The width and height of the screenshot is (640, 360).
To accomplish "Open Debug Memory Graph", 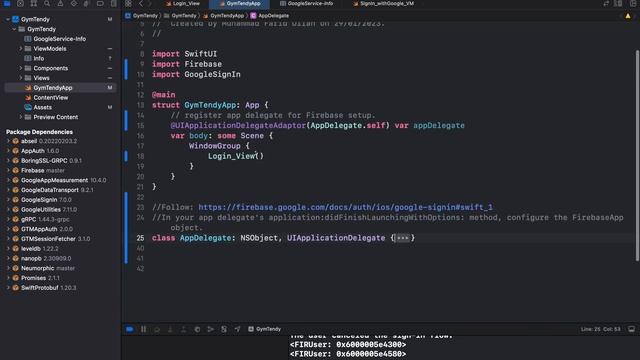I will pyautogui.click(x=211, y=329).
